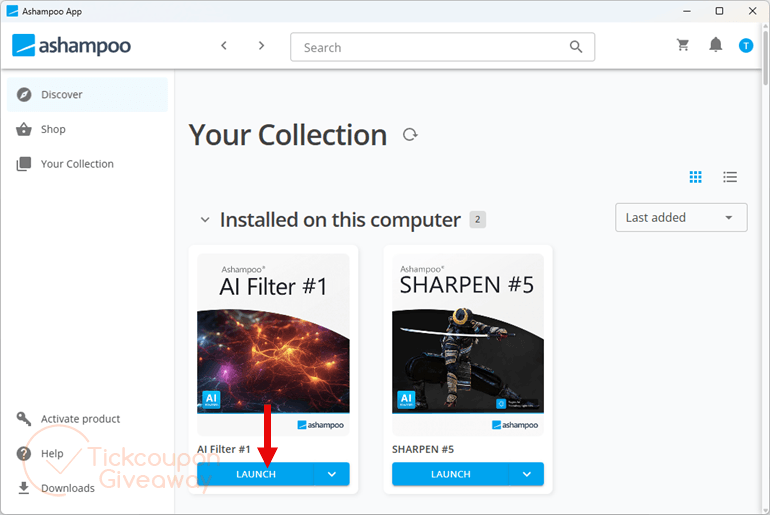
Task: Click the AI Filter #1 box art
Action: point(273,345)
